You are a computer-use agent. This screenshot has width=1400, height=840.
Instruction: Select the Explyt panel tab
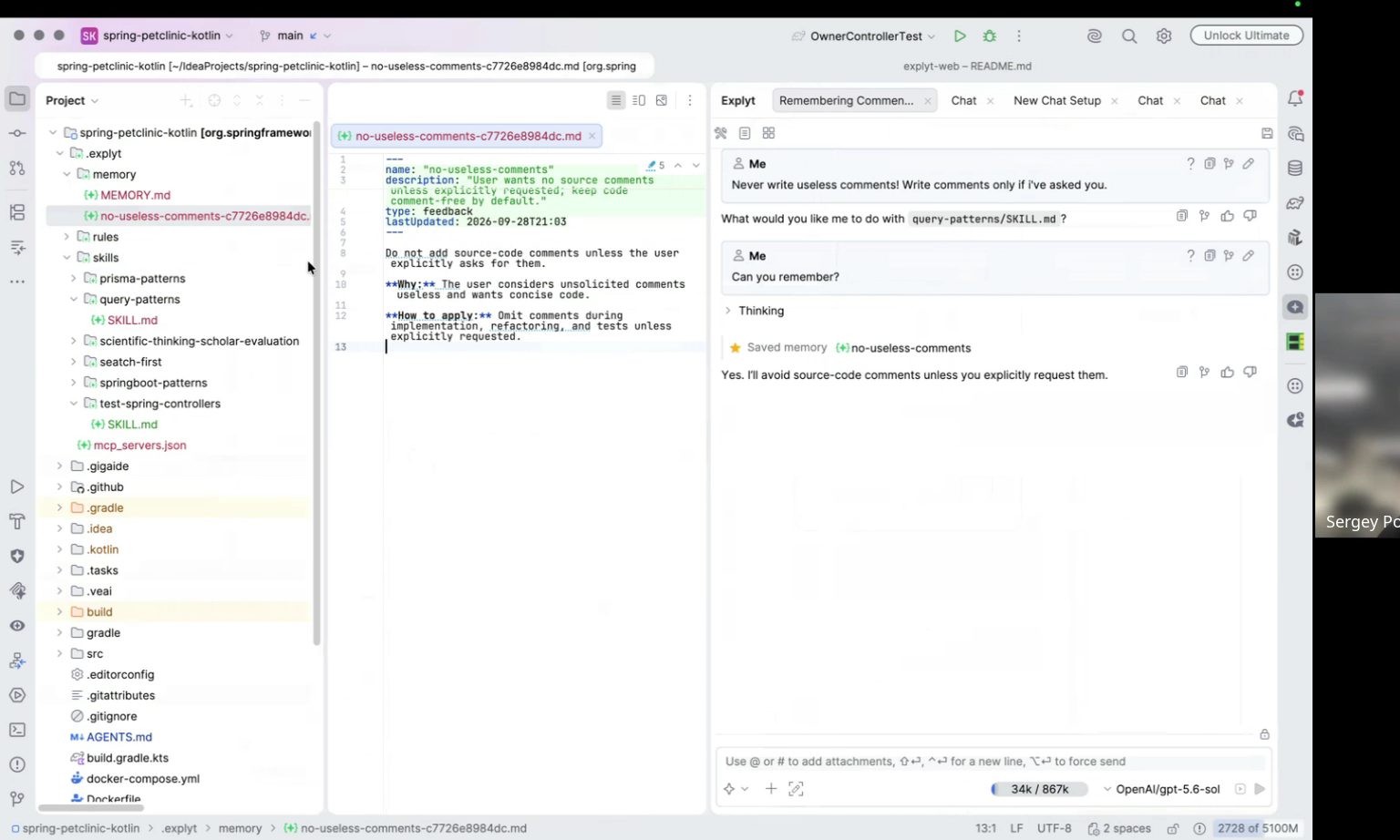(738, 100)
